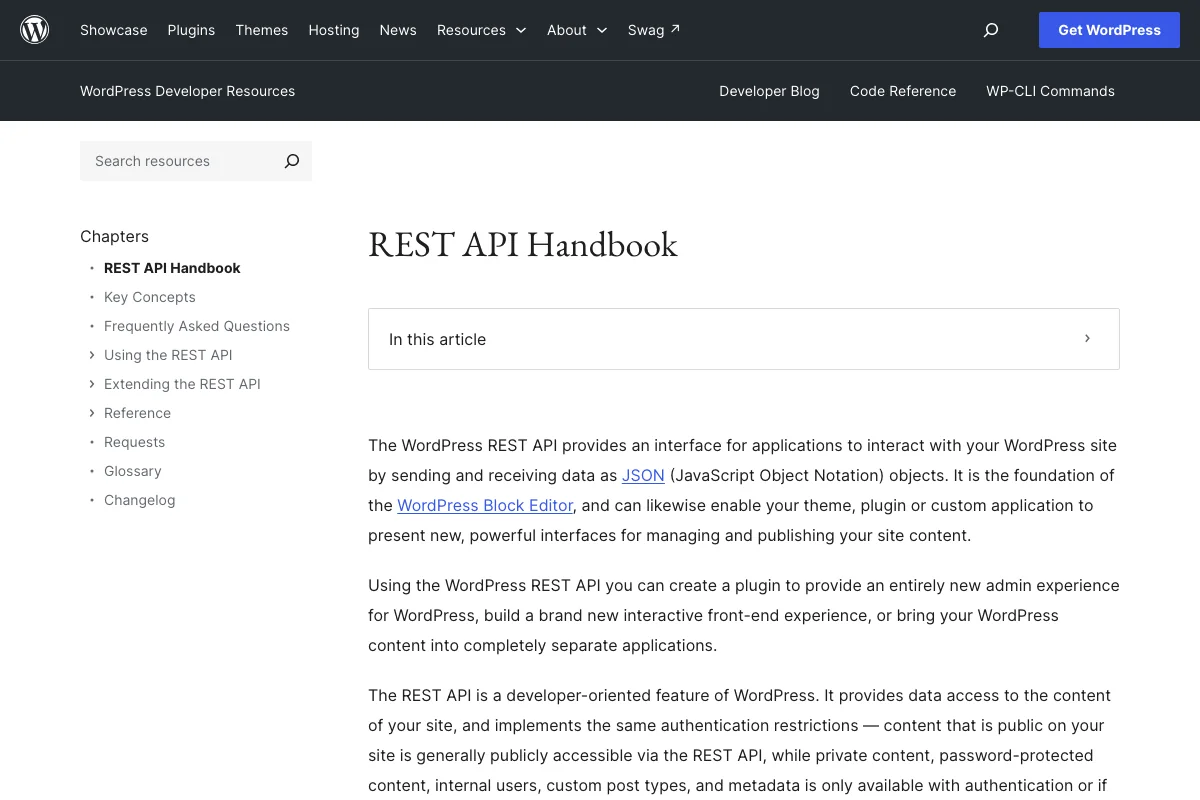Expand the Resources dropdown menu
This screenshot has width=1200, height=800.
(x=482, y=30)
